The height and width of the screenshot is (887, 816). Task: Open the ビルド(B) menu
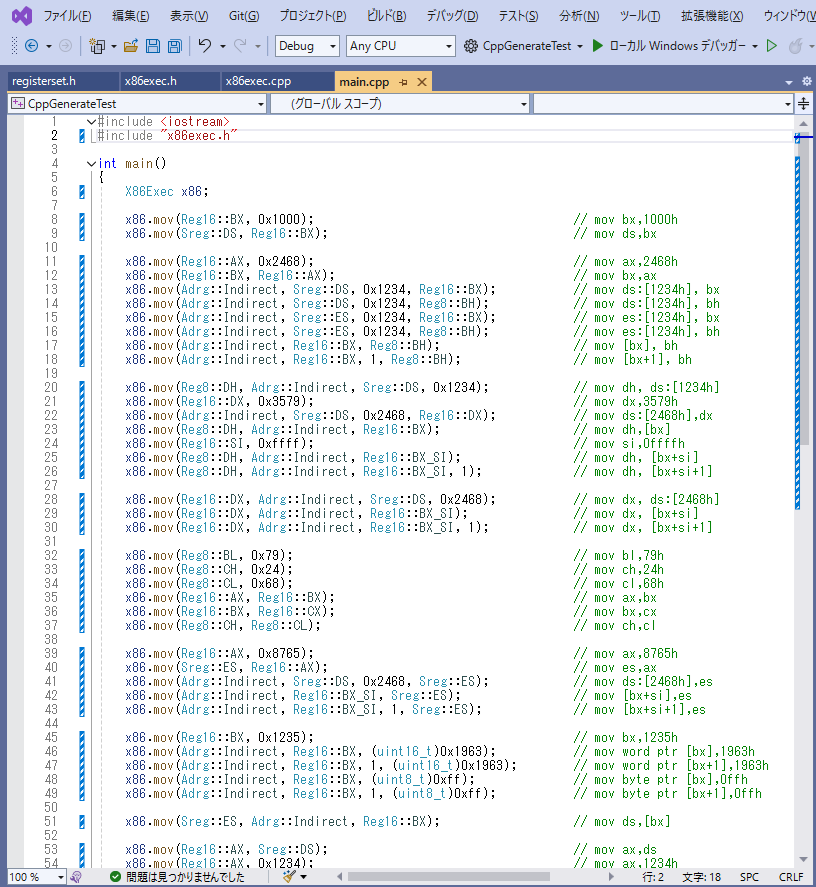tap(386, 16)
